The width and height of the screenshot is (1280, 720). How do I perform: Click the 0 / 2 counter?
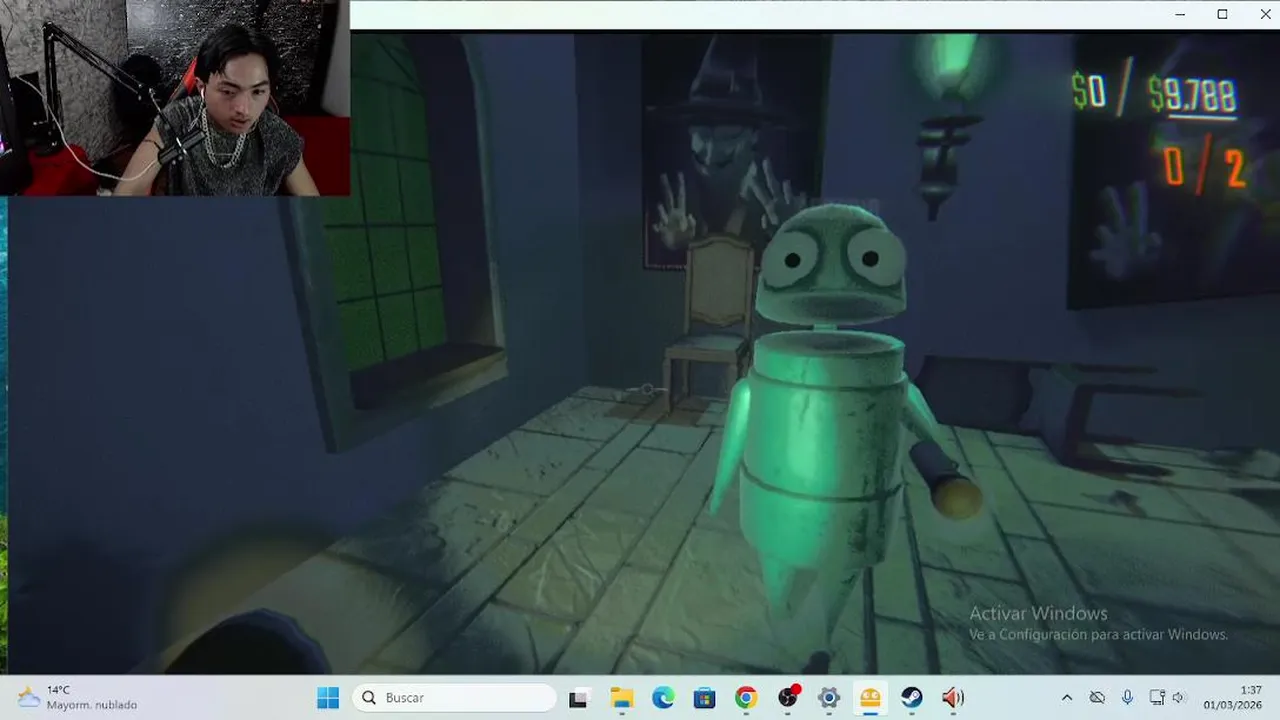tap(1205, 168)
